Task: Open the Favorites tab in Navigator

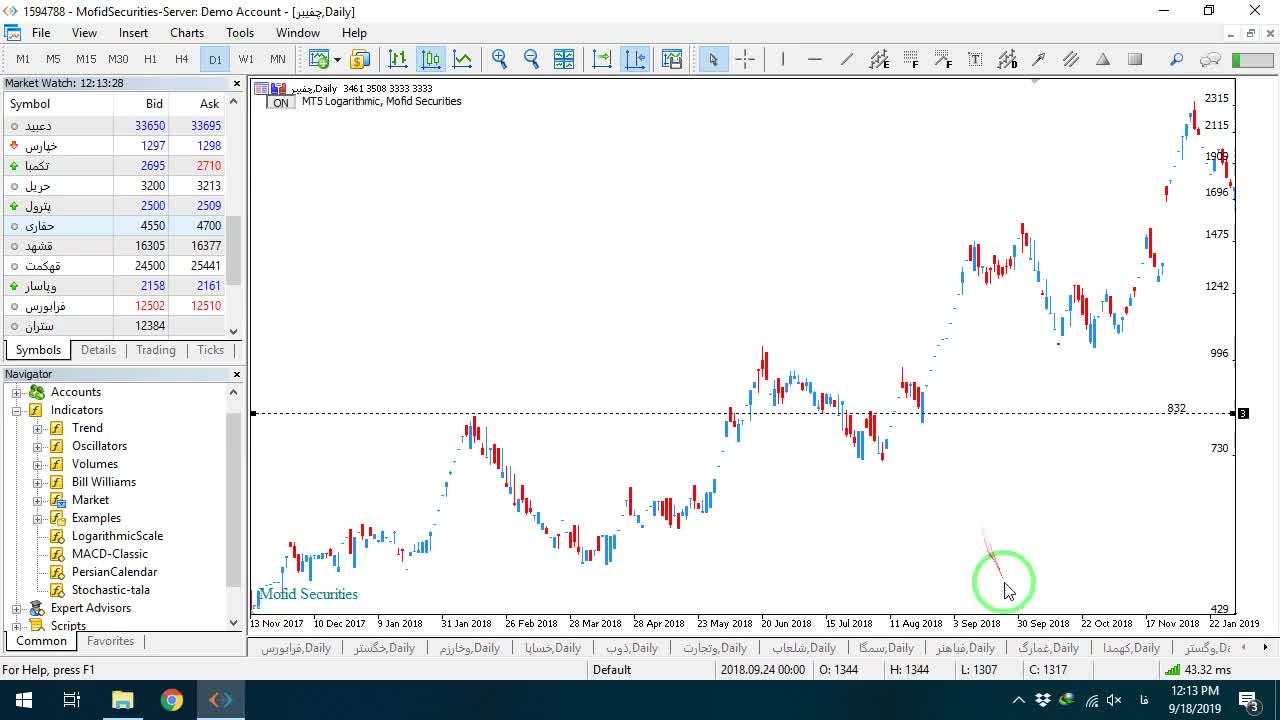Action: coord(110,641)
